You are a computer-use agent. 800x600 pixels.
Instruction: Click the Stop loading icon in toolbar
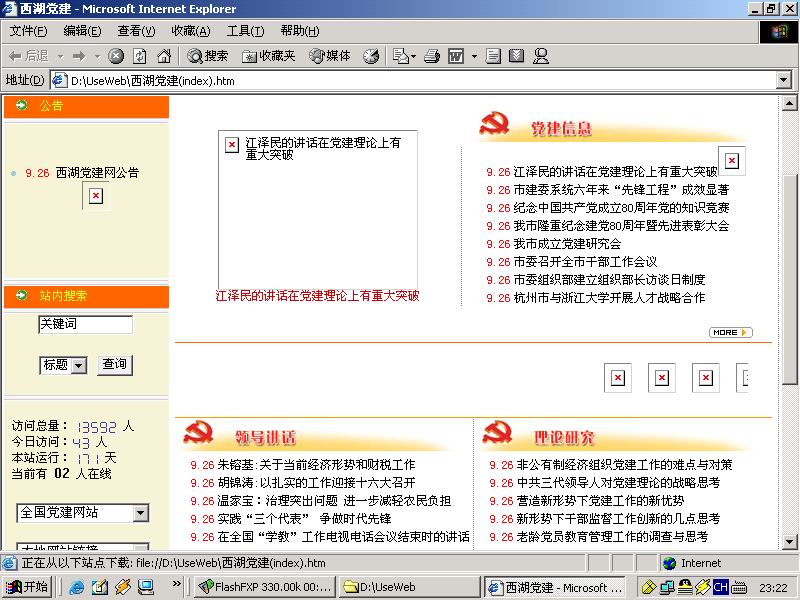[116, 56]
